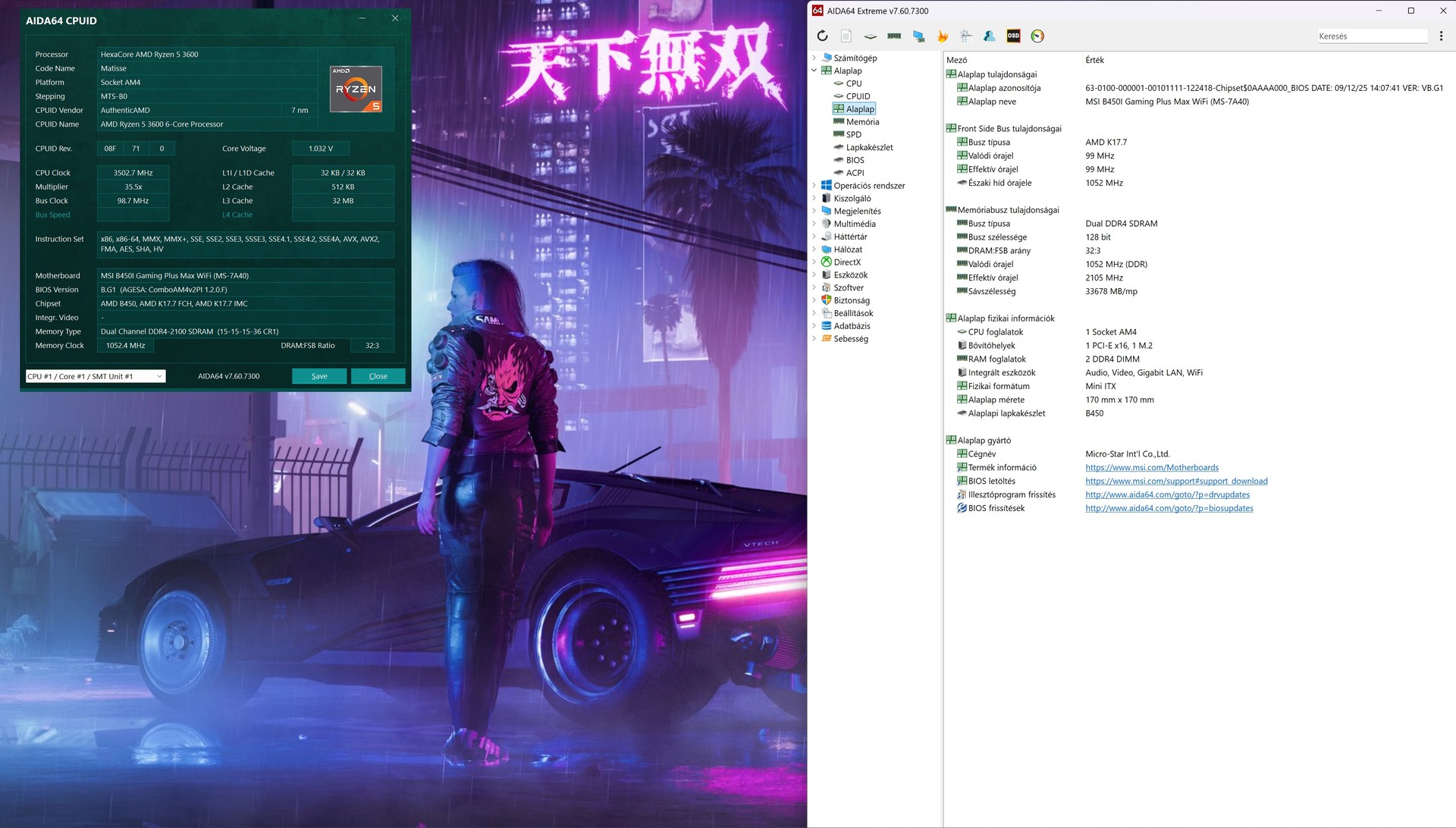Open the CPU core selector dropdown
Image resolution: width=1456 pixels, height=828 pixels.
pos(96,376)
